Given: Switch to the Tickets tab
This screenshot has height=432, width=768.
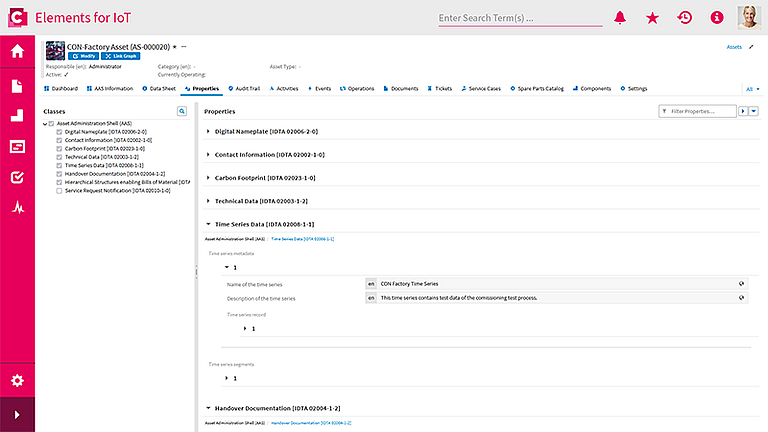Looking at the screenshot, I should pos(439,89).
